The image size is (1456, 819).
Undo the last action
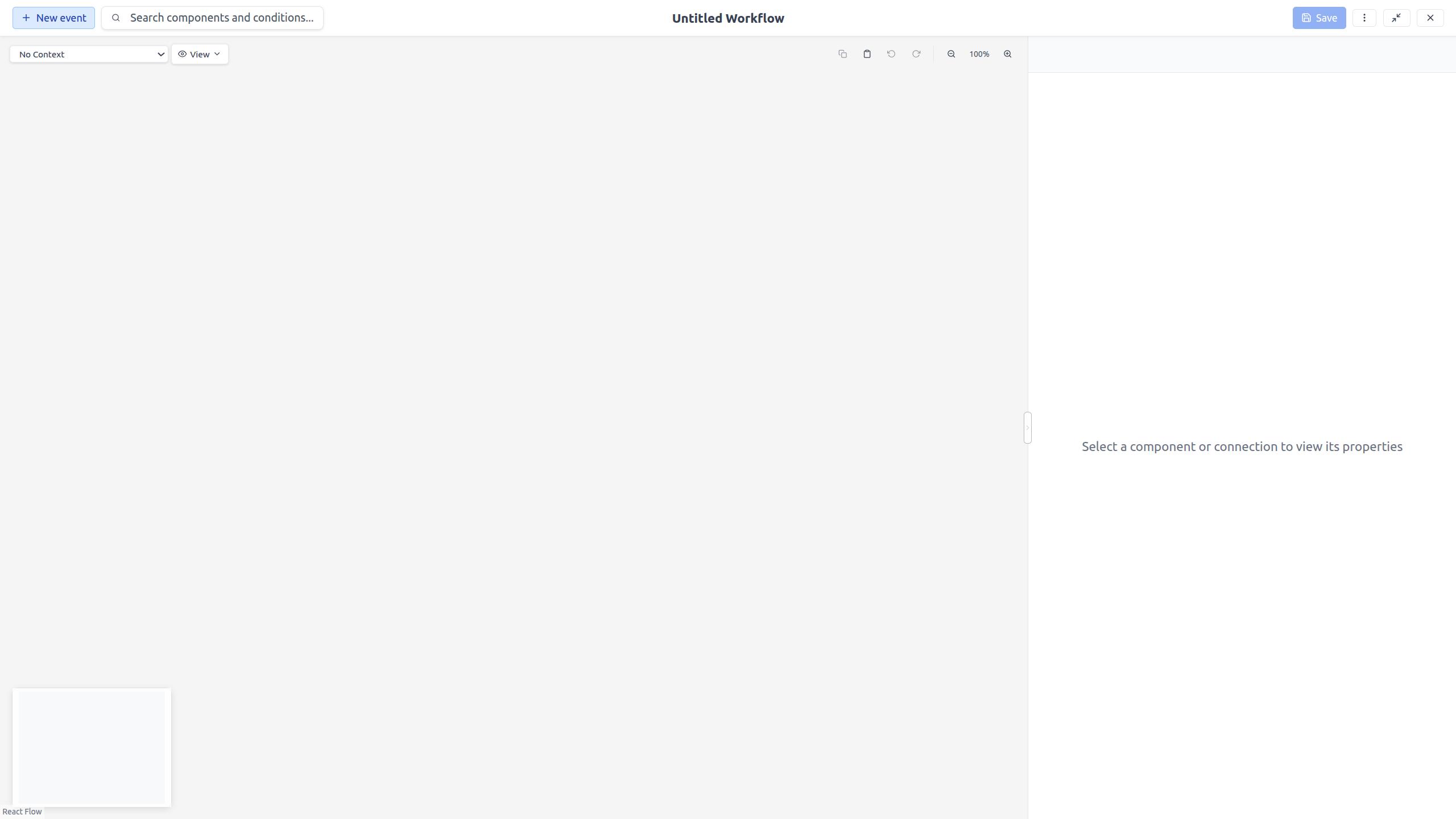[x=891, y=54]
